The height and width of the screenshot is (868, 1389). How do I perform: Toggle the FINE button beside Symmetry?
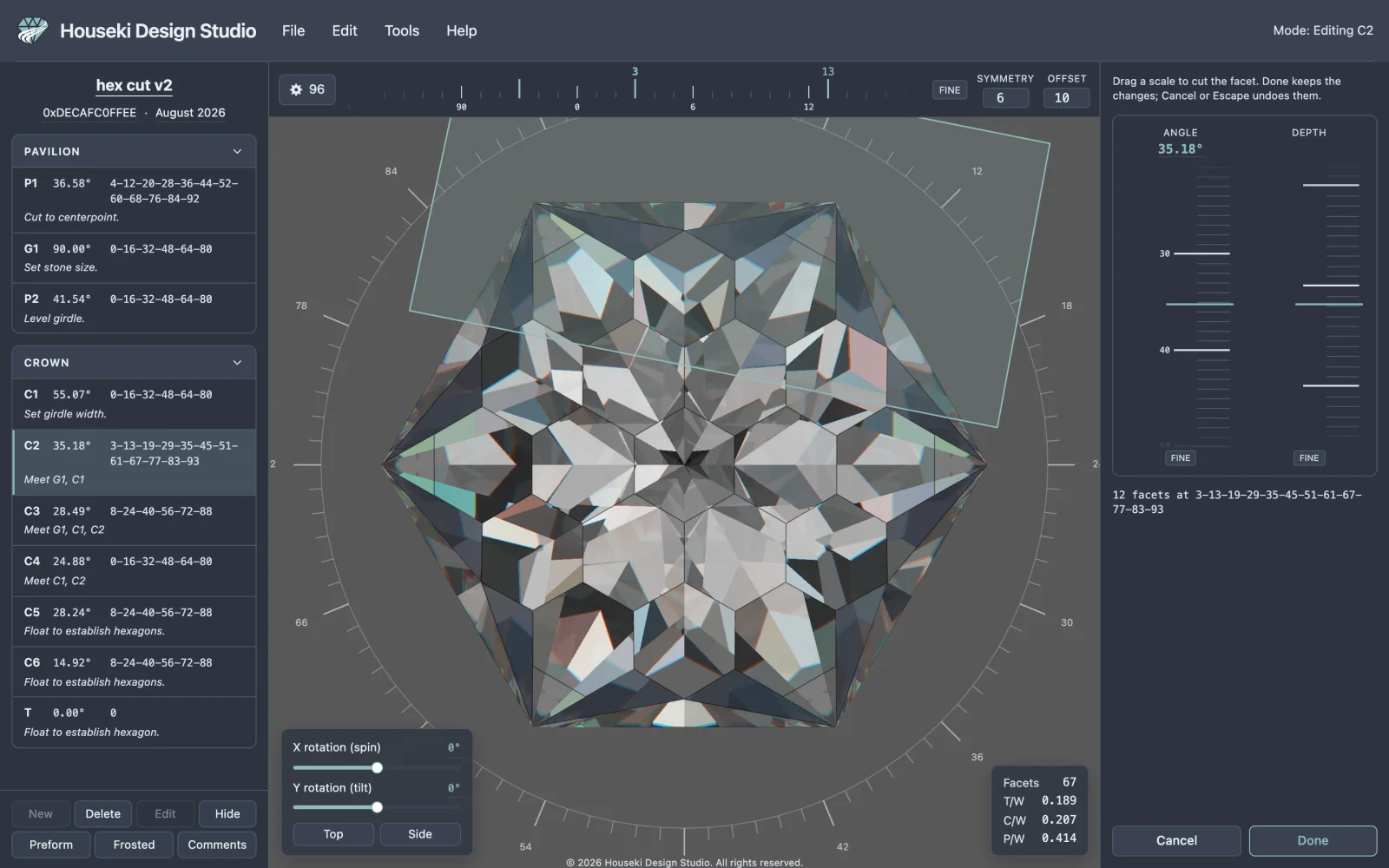[950, 89]
